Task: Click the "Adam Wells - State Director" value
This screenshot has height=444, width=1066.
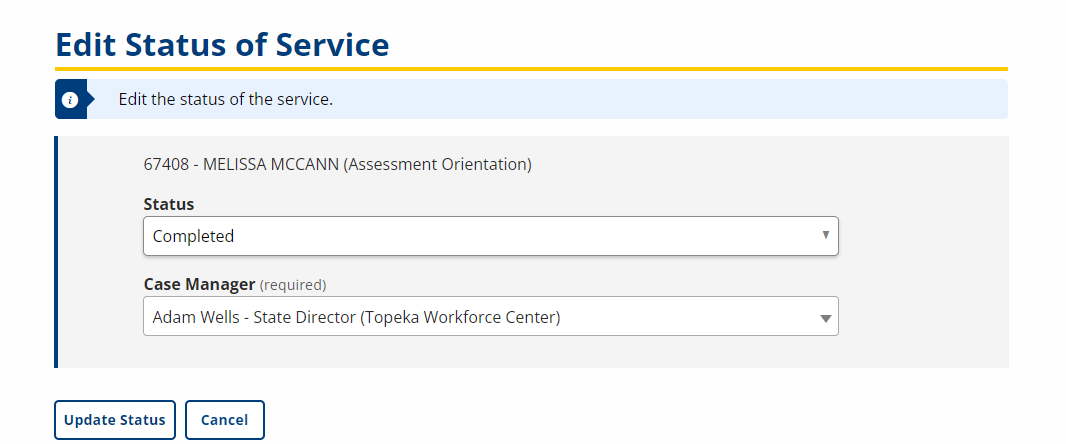Action: (x=250, y=318)
